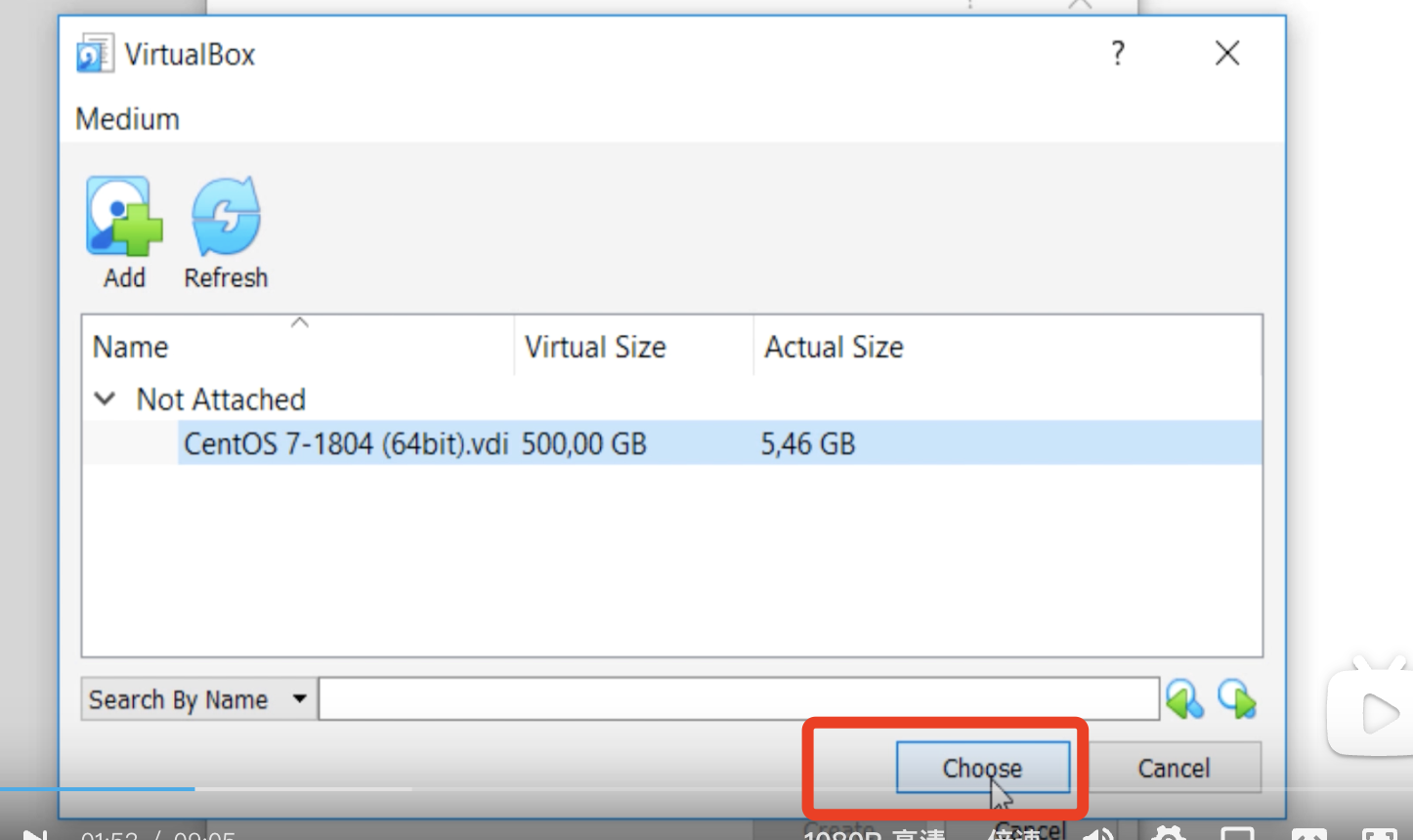Click the 5,46 GB actual size cell

click(x=808, y=444)
